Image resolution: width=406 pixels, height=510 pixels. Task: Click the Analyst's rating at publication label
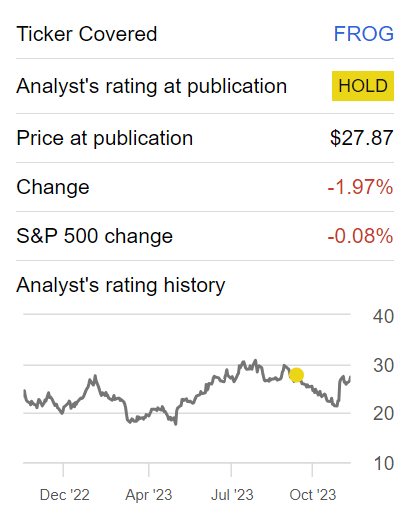pos(152,87)
